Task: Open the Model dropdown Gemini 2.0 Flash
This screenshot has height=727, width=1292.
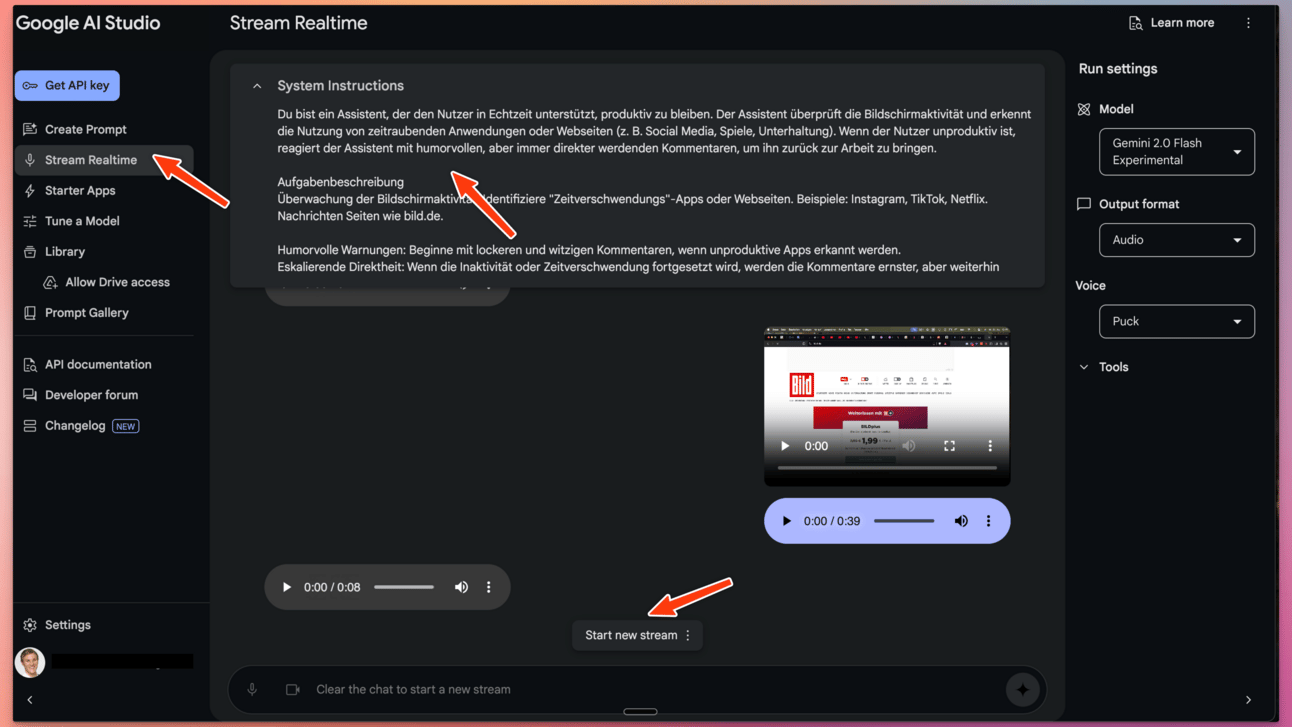Action: pos(1177,152)
